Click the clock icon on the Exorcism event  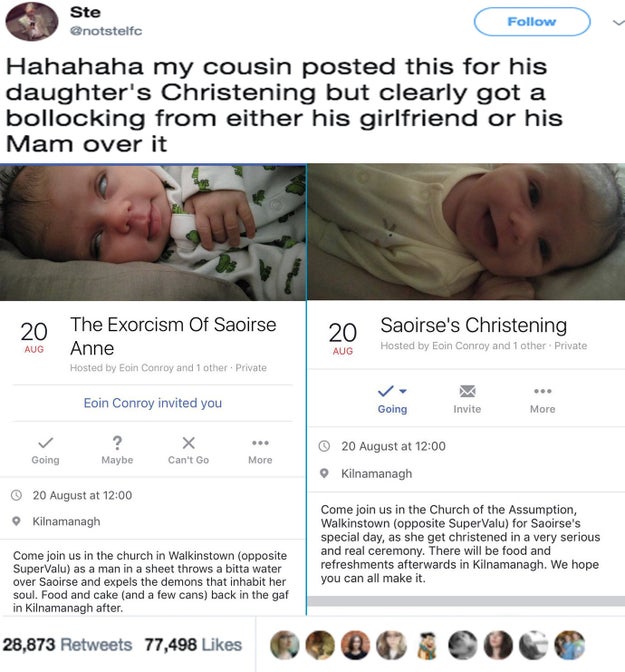tap(16, 495)
